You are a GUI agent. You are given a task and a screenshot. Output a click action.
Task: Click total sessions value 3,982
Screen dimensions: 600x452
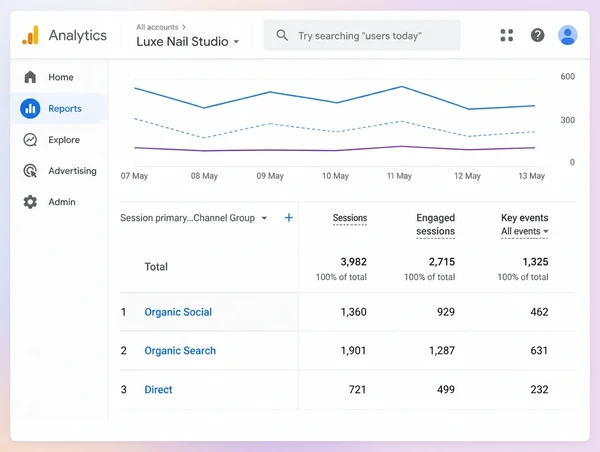pyautogui.click(x=354, y=262)
